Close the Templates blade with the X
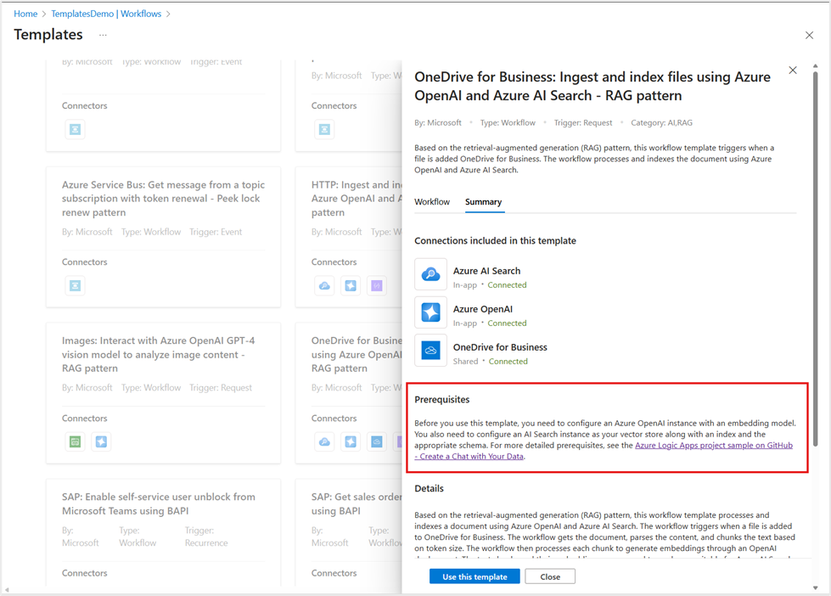 (x=809, y=35)
